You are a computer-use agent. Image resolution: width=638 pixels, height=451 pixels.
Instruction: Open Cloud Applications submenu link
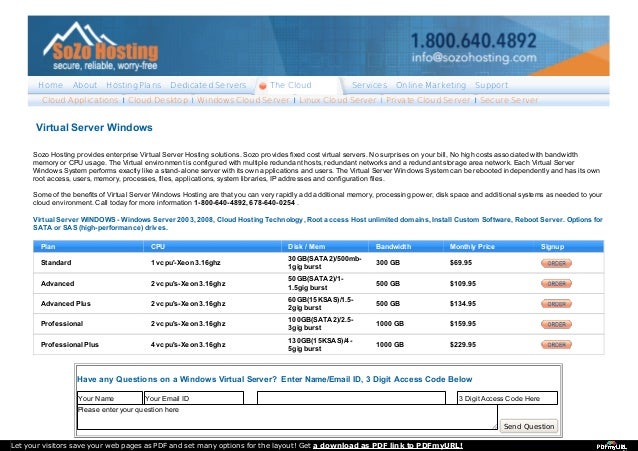tap(80, 100)
